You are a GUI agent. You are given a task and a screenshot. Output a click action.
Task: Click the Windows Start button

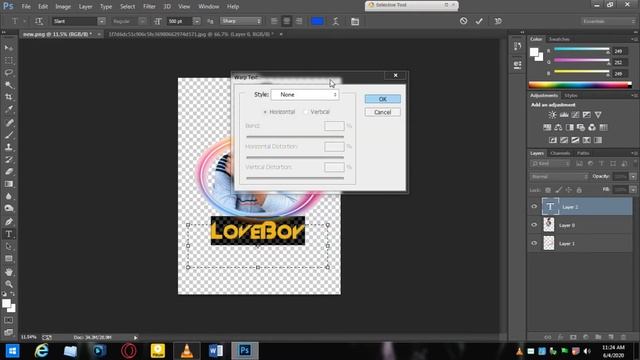click(12, 351)
